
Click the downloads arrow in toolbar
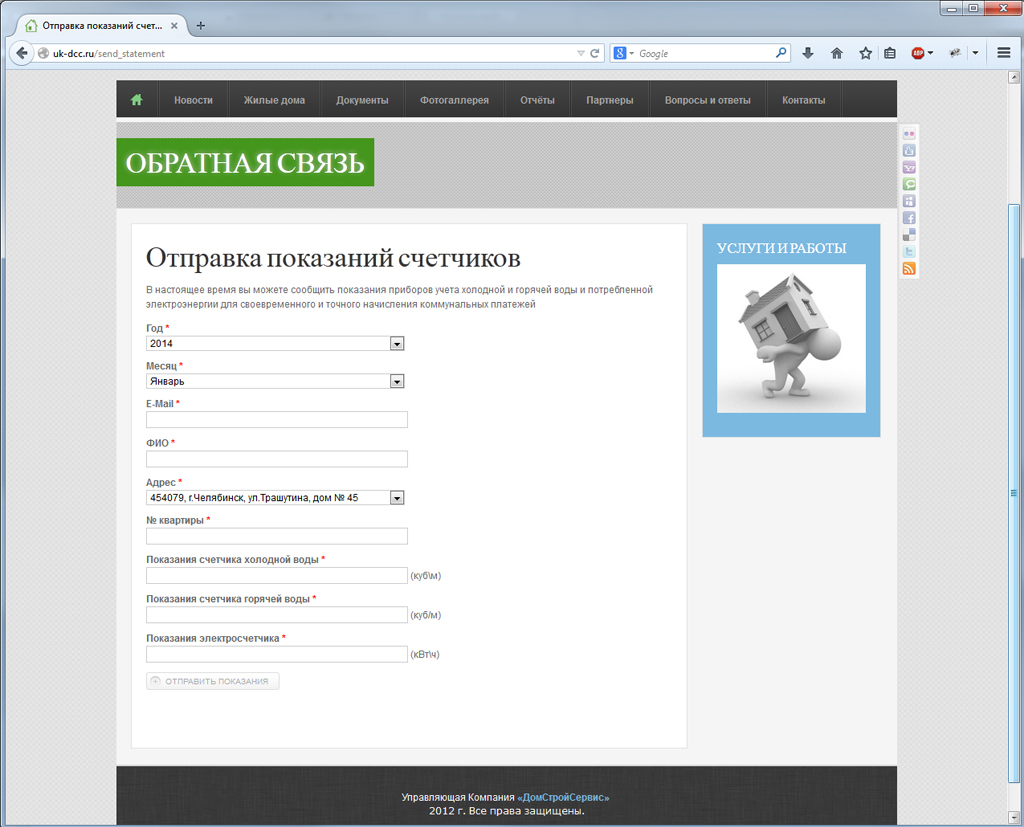808,54
